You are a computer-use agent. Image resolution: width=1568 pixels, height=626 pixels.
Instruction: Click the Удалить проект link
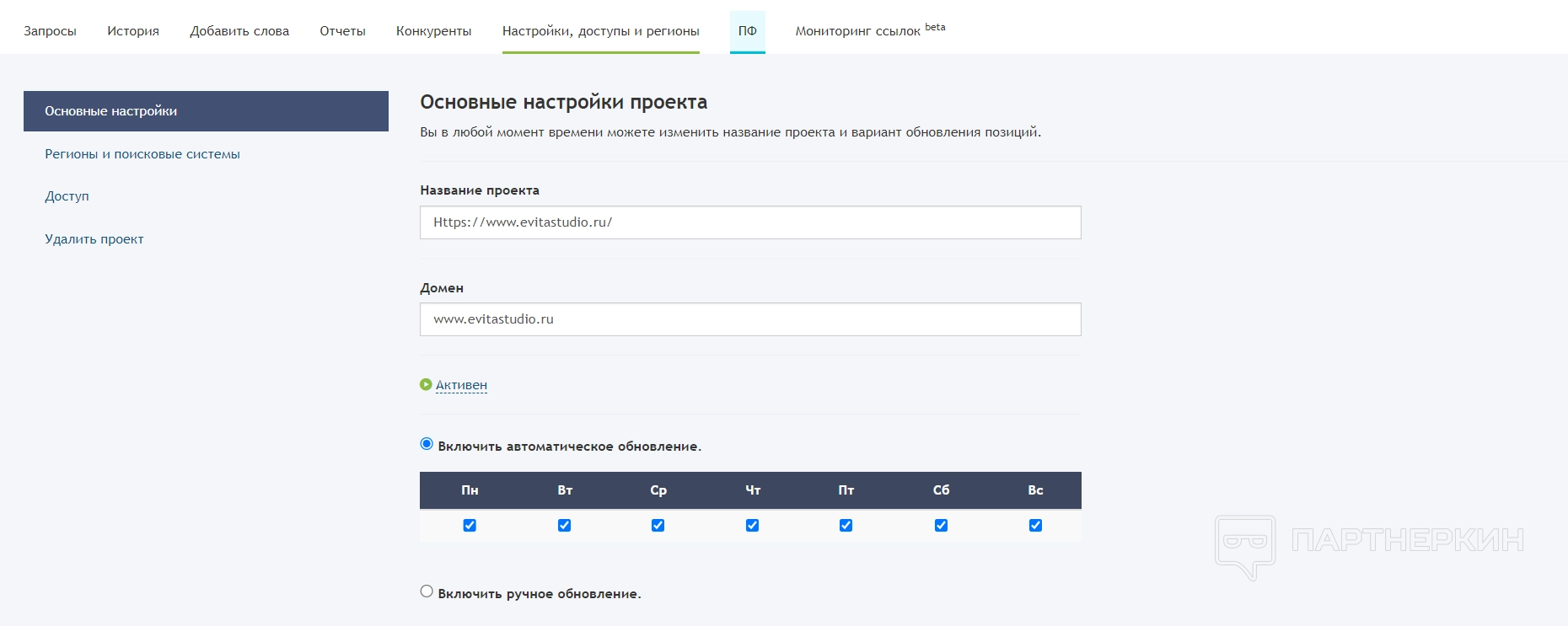94,239
